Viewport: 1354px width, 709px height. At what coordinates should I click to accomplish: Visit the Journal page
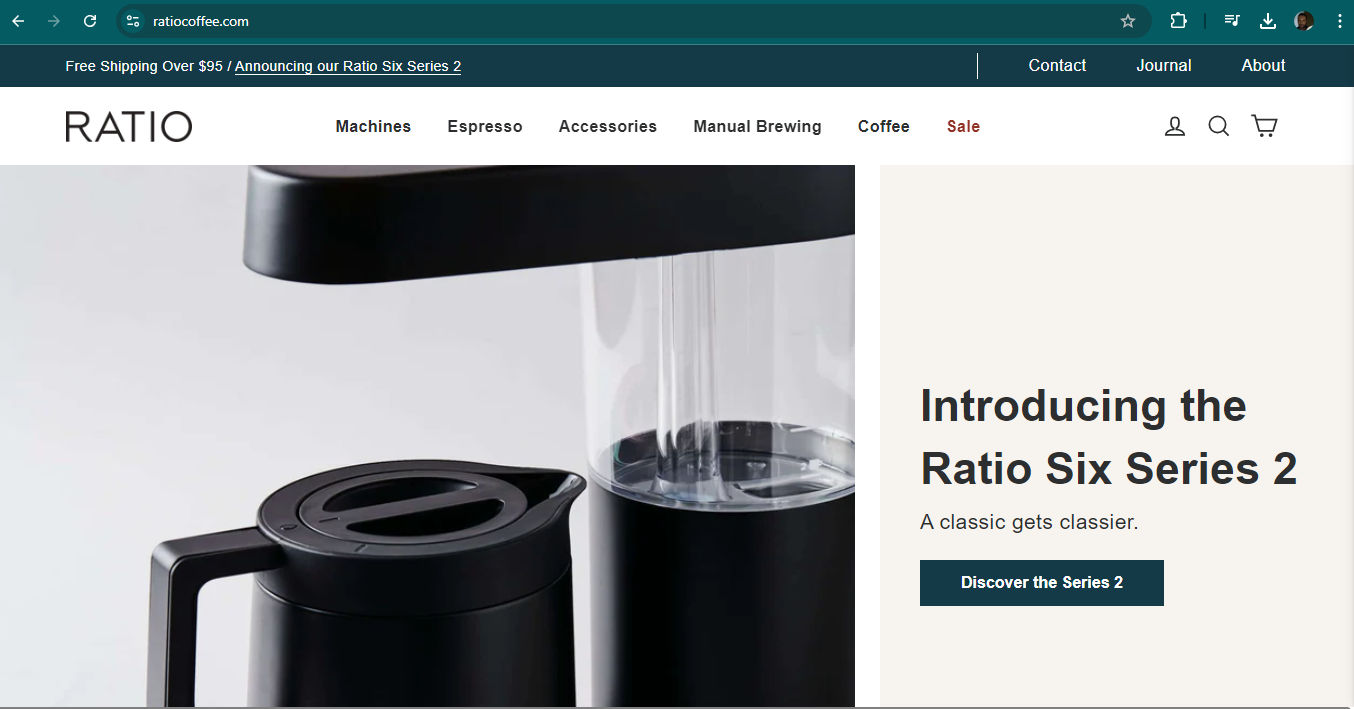(x=1163, y=65)
